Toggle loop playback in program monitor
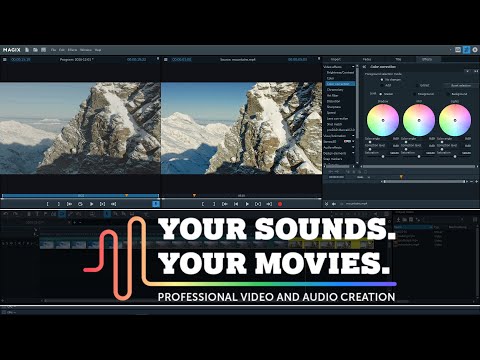Viewport: 480px width, 360px height. pyautogui.click(x=80, y=204)
